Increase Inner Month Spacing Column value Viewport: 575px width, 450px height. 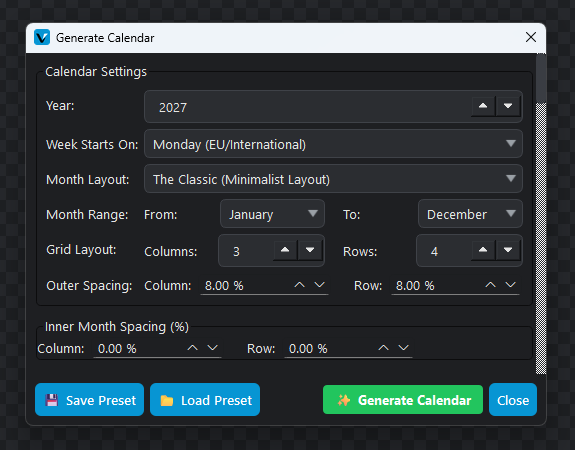pyautogui.click(x=193, y=348)
